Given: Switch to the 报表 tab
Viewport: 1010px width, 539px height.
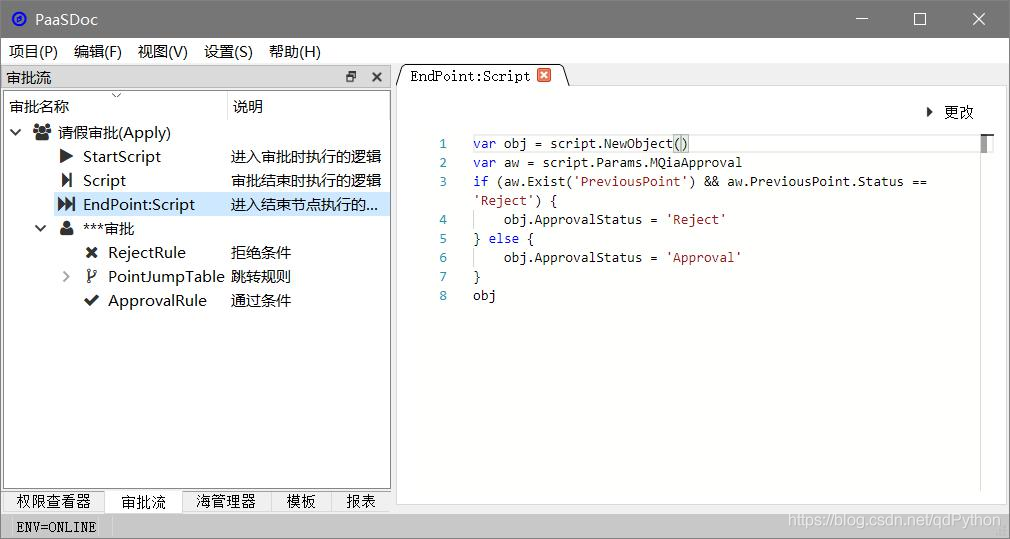Looking at the screenshot, I should point(361,501).
